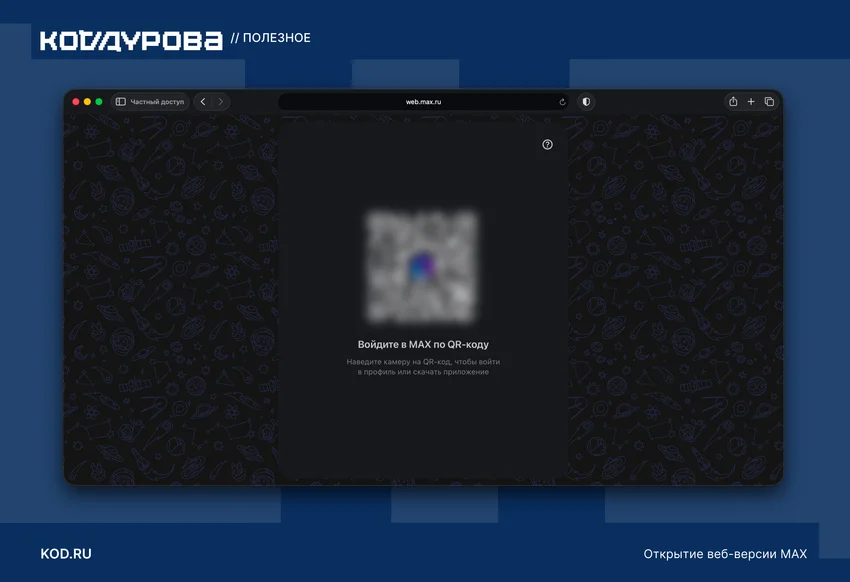Click the 'Войдите в MAX по QR-коду' heading
Image resolution: width=850 pixels, height=582 pixels.
[423, 344]
